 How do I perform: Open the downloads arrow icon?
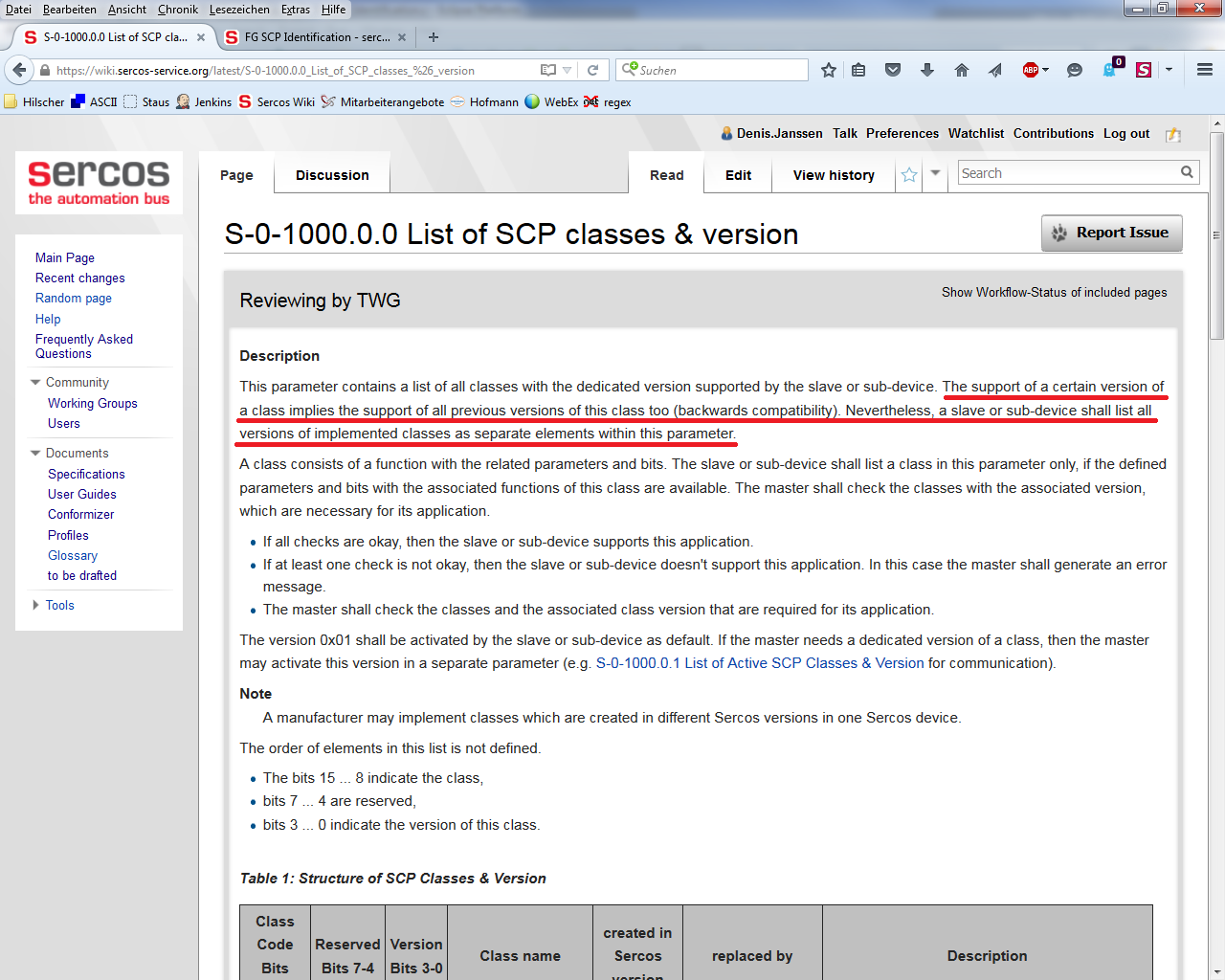[x=927, y=70]
